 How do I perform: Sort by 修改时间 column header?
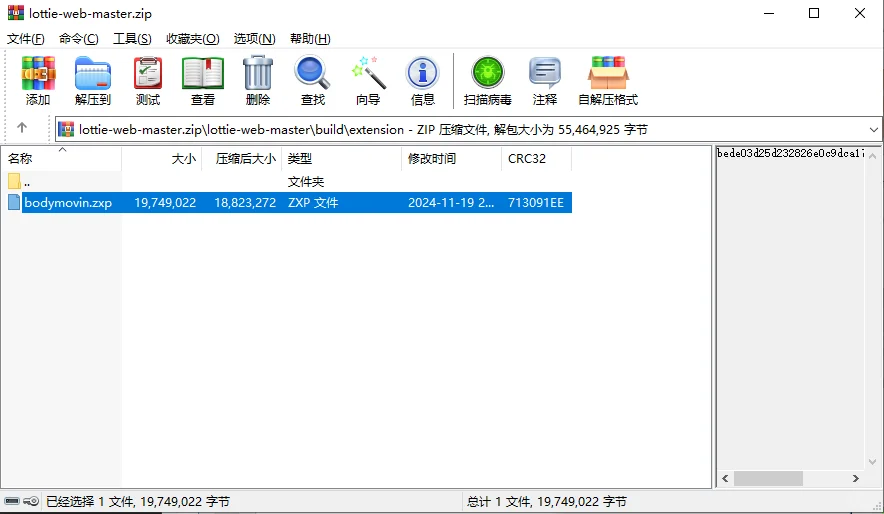click(x=452, y=158)
